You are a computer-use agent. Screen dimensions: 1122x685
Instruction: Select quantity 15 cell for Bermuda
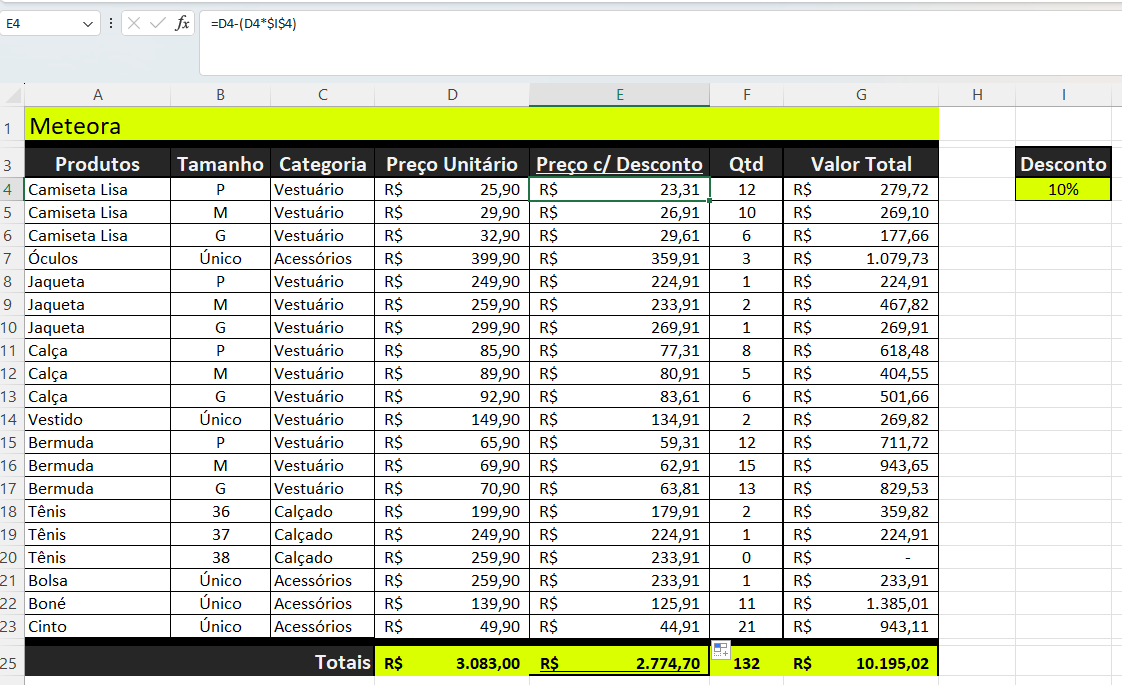click(746, 465)
